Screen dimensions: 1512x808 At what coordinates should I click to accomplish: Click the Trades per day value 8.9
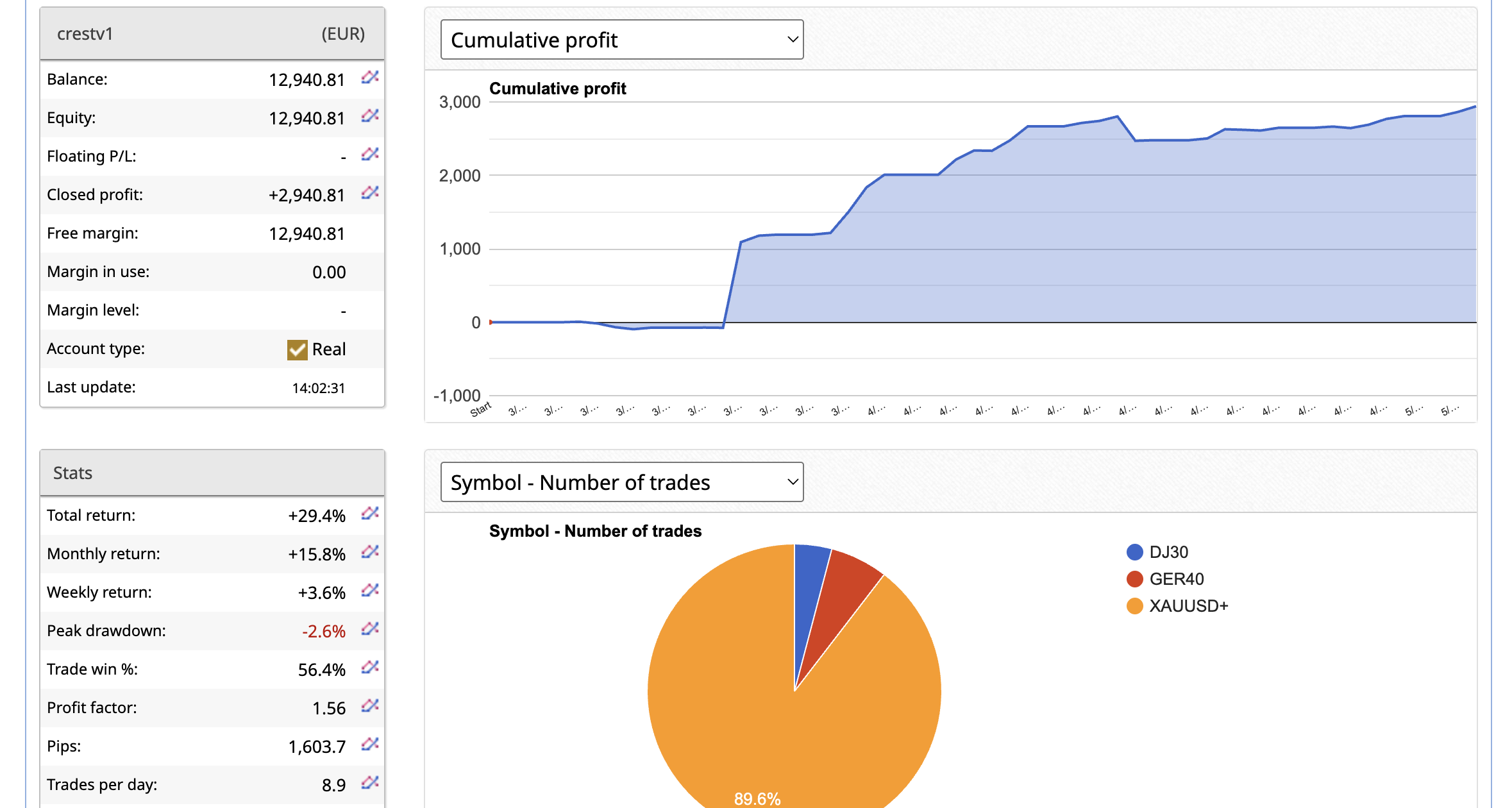333,785
